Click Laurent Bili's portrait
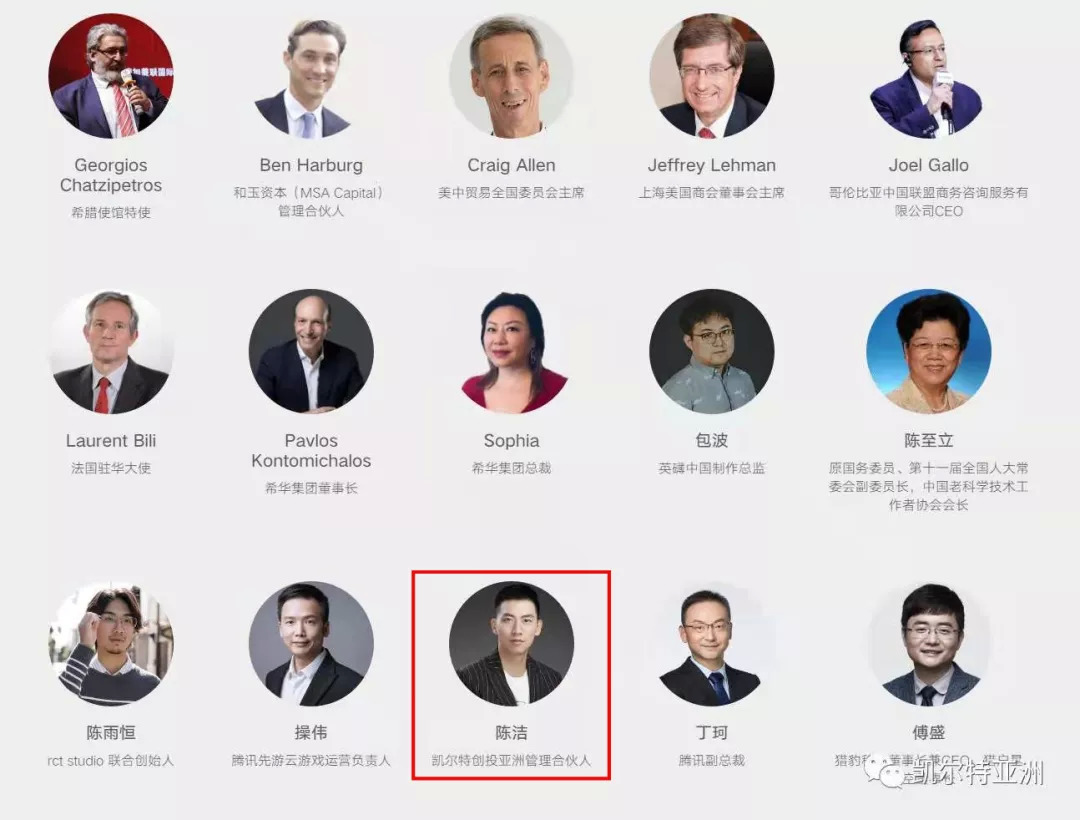The height and width of the screenshot is (820, 1080). click(x=111, y=351)
